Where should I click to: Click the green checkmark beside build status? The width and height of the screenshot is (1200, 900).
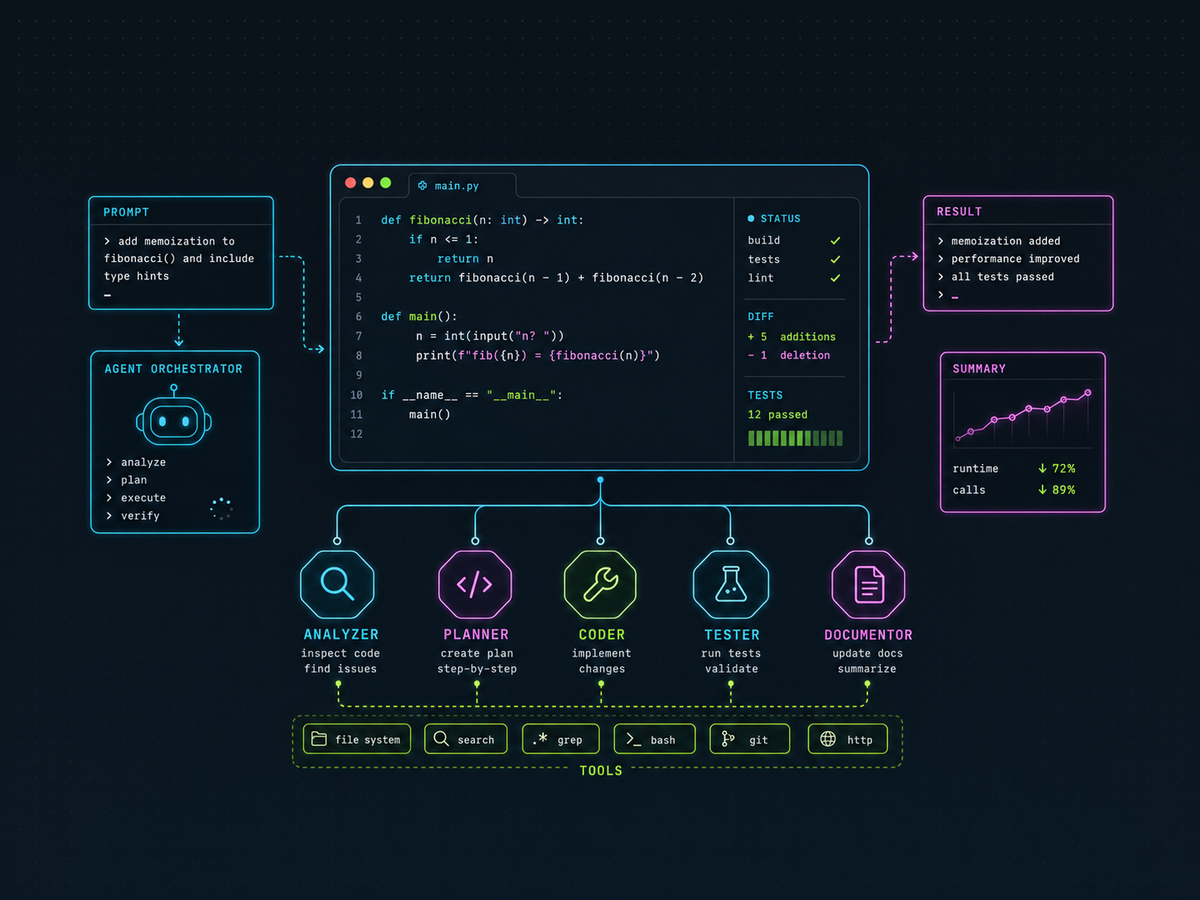pyautogui.click(x=835, y=241)
